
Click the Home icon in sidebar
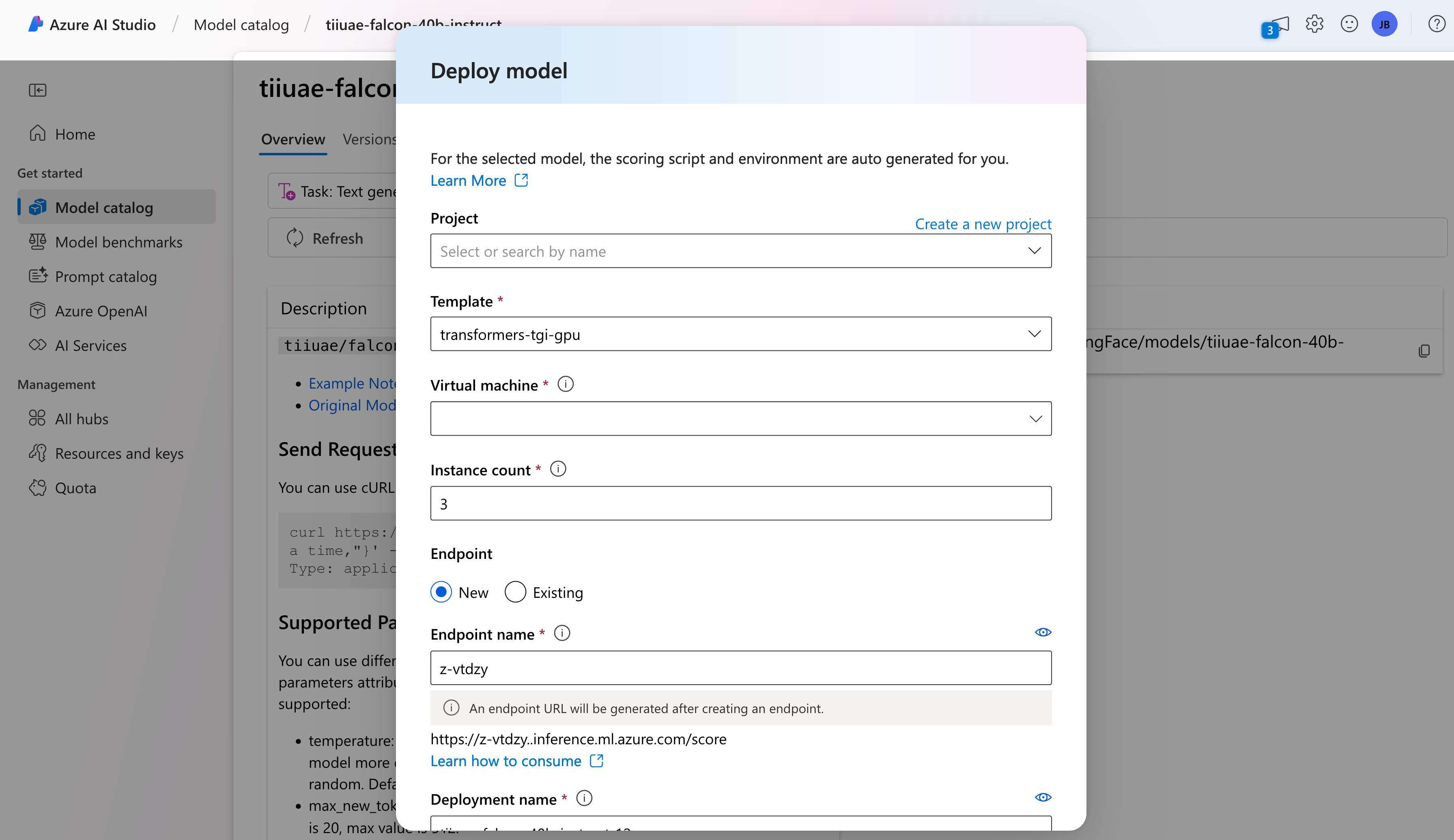click(x=37, y=133)
